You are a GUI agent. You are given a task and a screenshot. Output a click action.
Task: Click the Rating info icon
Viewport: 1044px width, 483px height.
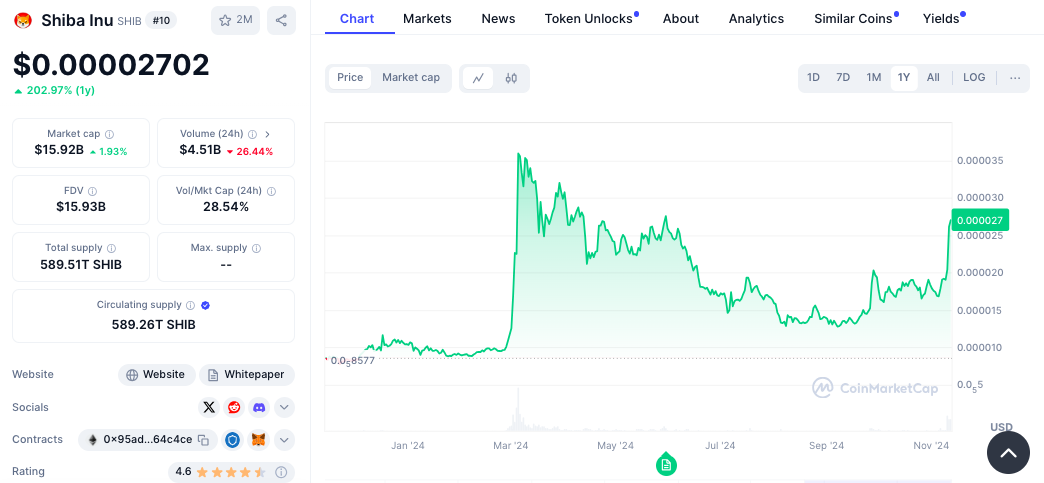point(281,472)
